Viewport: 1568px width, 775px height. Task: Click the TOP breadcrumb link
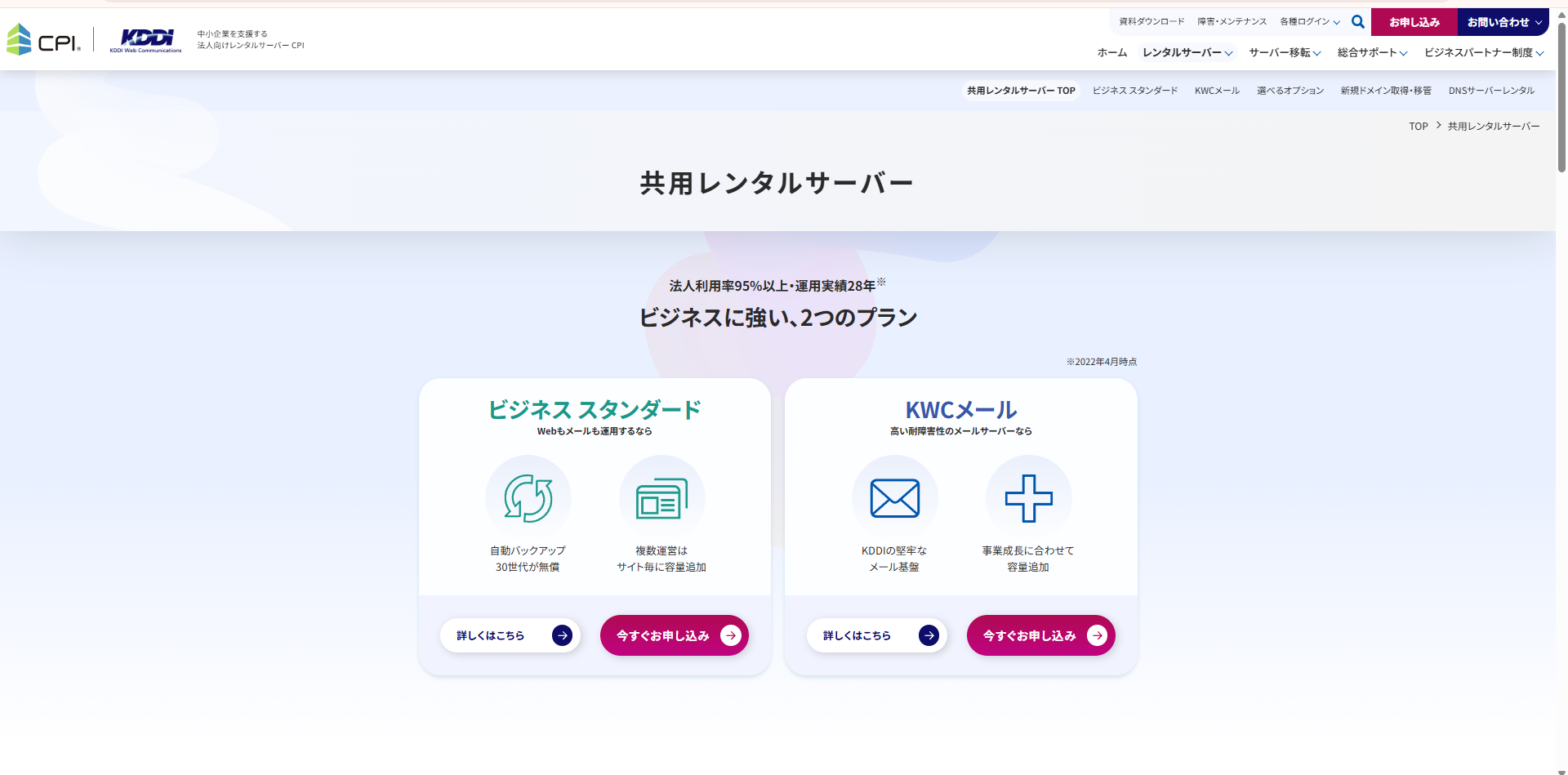1418,127
